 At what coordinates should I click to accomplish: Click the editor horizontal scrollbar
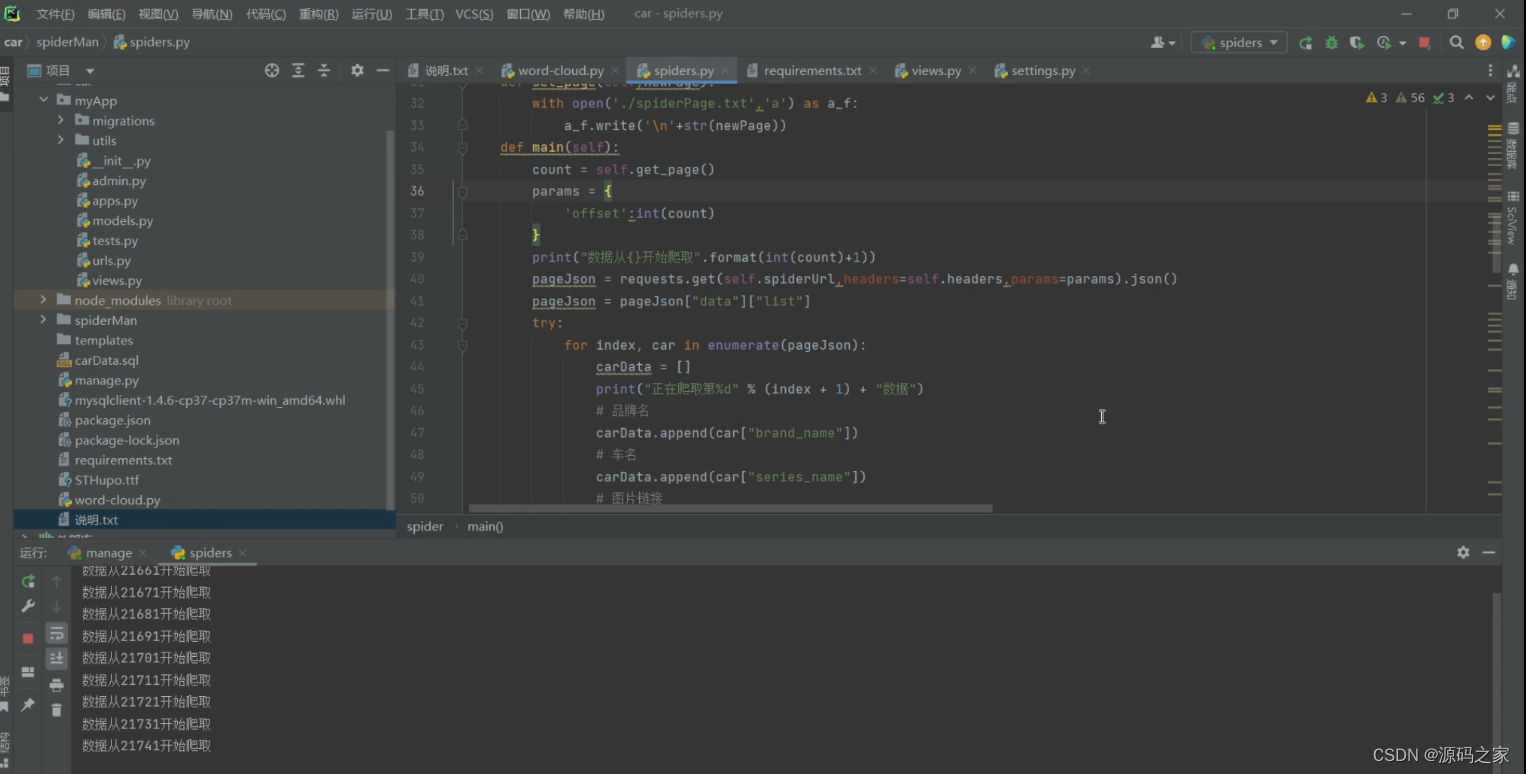click(x=730, y=508)
